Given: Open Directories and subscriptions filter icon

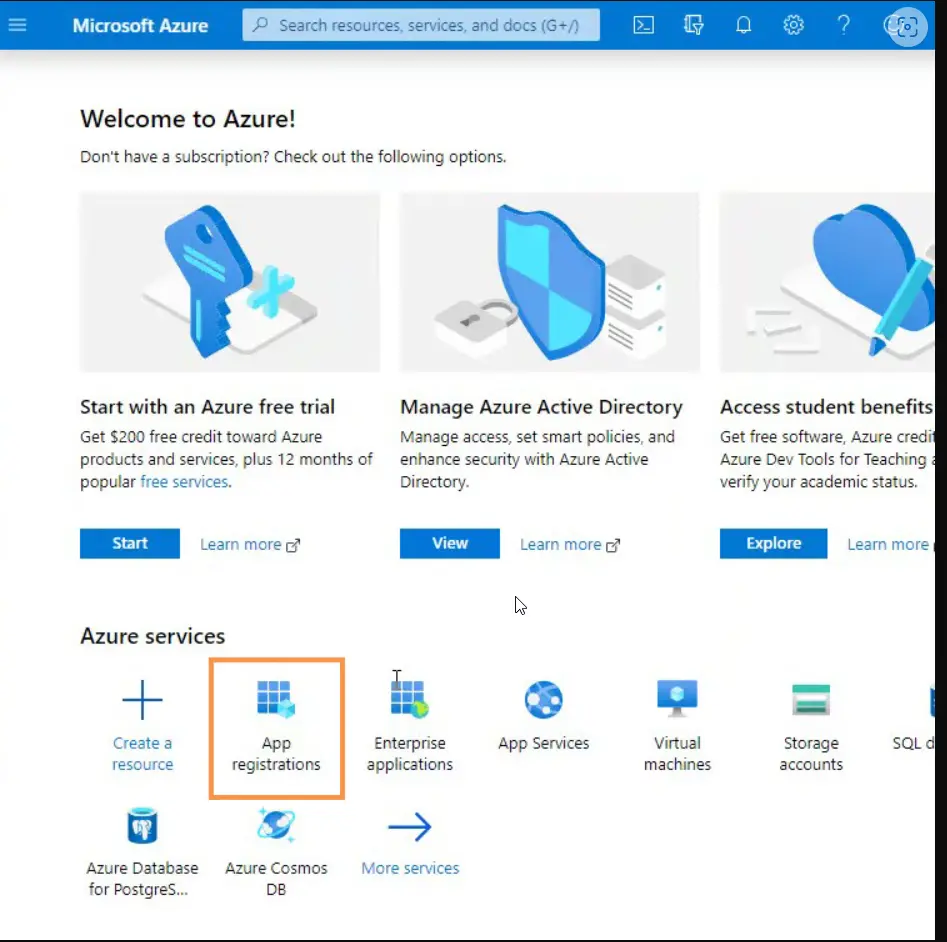Looking at the screenshot, I should [x=693, y=25].
